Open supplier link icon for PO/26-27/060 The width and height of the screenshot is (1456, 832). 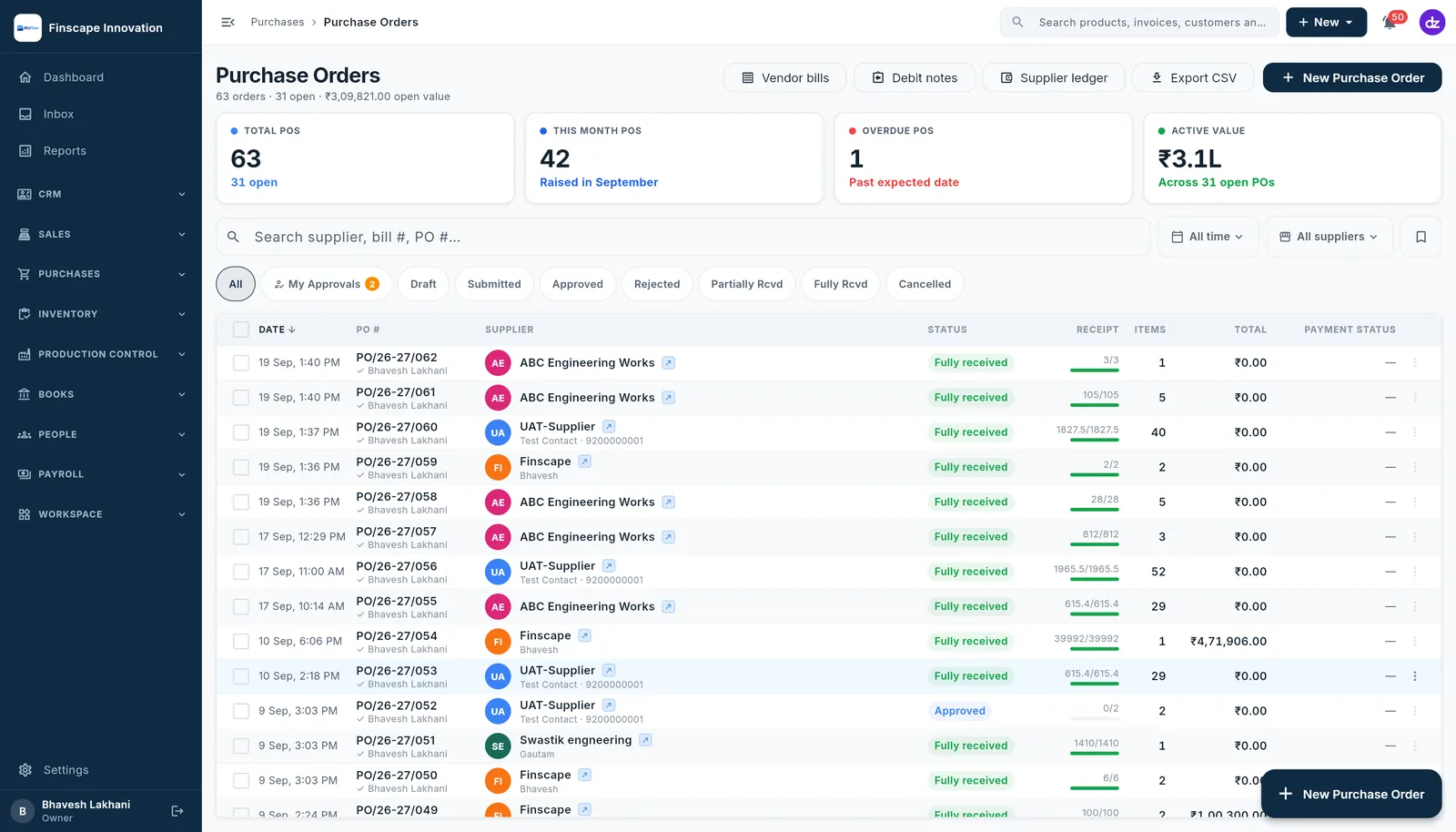tap(609, 426)
